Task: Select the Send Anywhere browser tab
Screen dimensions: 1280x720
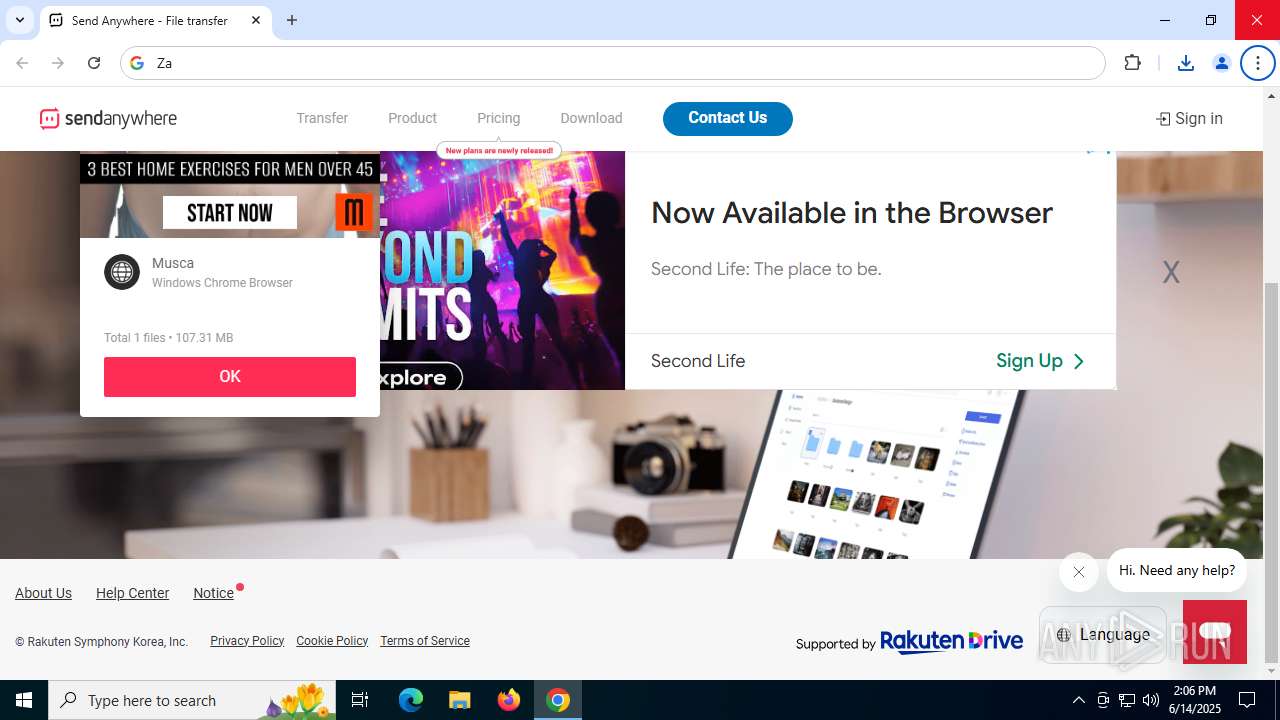Action: point(155,20)
